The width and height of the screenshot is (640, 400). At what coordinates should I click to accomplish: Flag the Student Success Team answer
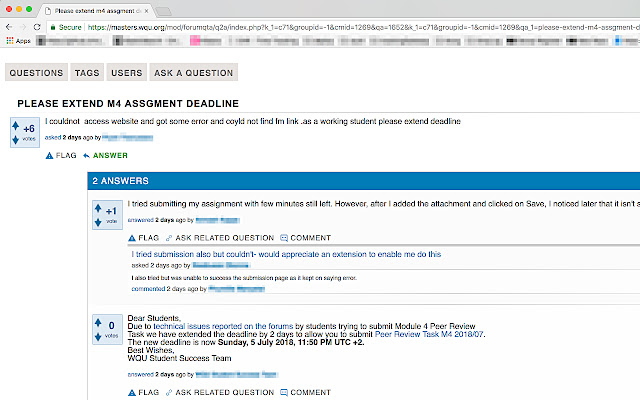tap(143, 392)
